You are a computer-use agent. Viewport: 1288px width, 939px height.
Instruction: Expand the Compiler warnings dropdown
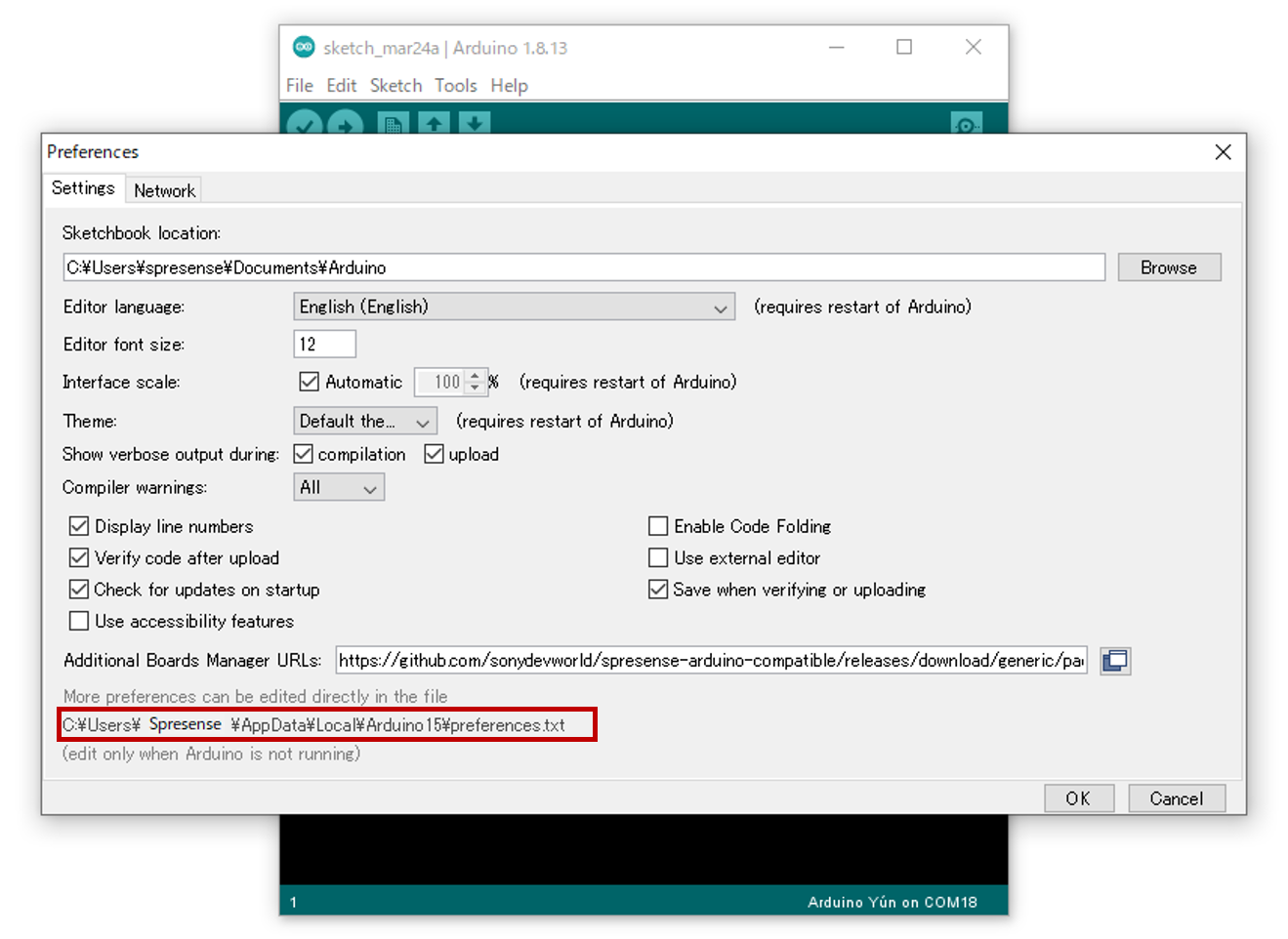point(338,487)
